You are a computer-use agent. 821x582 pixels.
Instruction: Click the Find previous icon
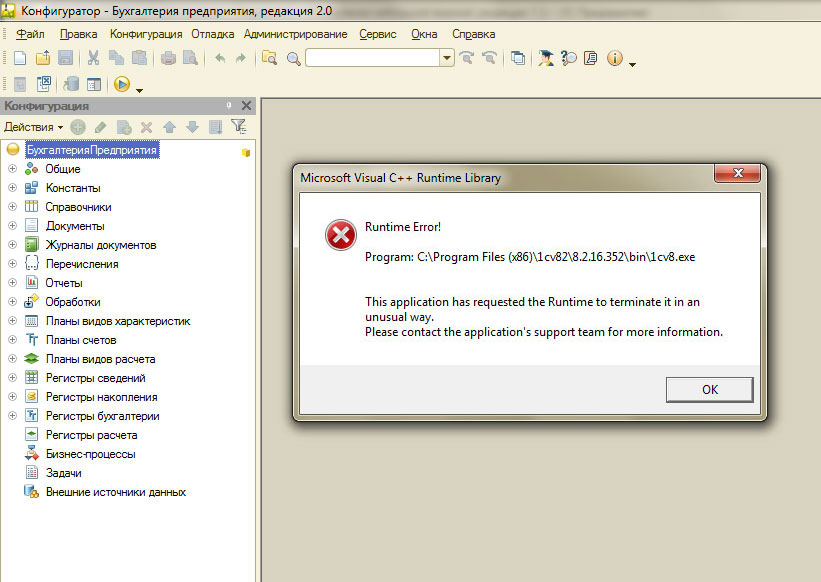(x=490, y=58)
